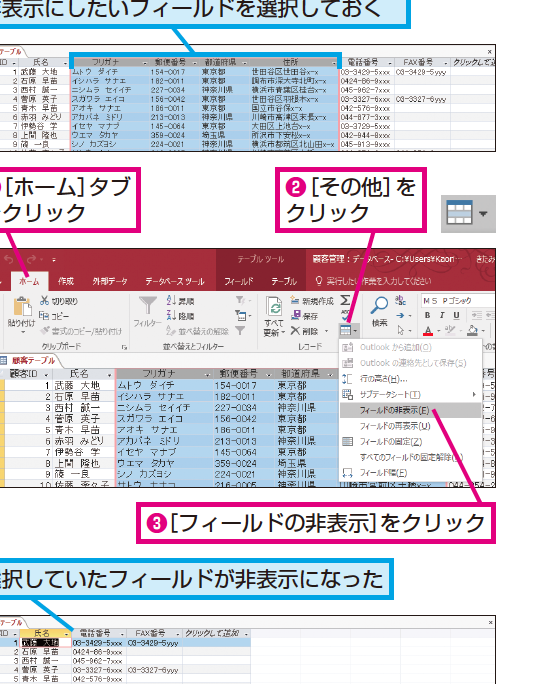Click 書式のコピー/貼り付け format painter

tap(81, 331)
